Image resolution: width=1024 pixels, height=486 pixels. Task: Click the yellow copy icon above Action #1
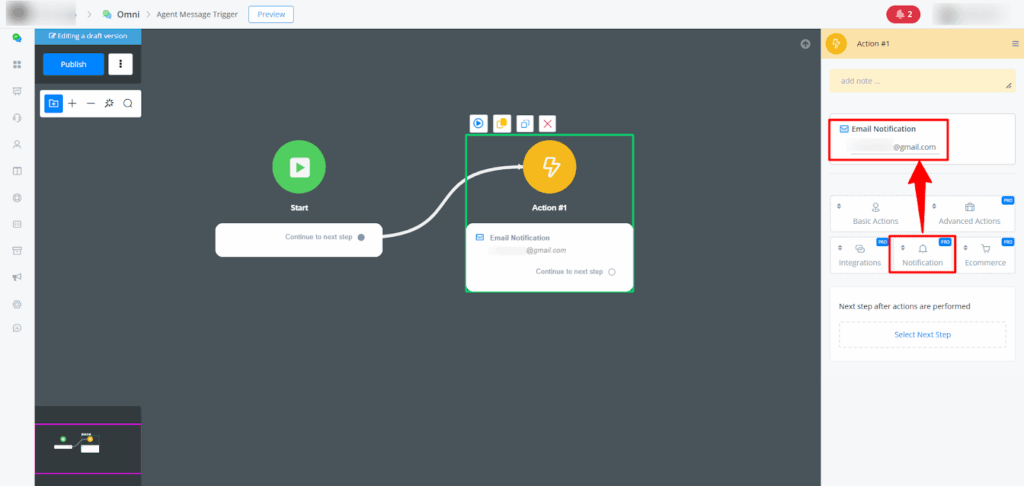pyautogui.click(x=502, y=123)
